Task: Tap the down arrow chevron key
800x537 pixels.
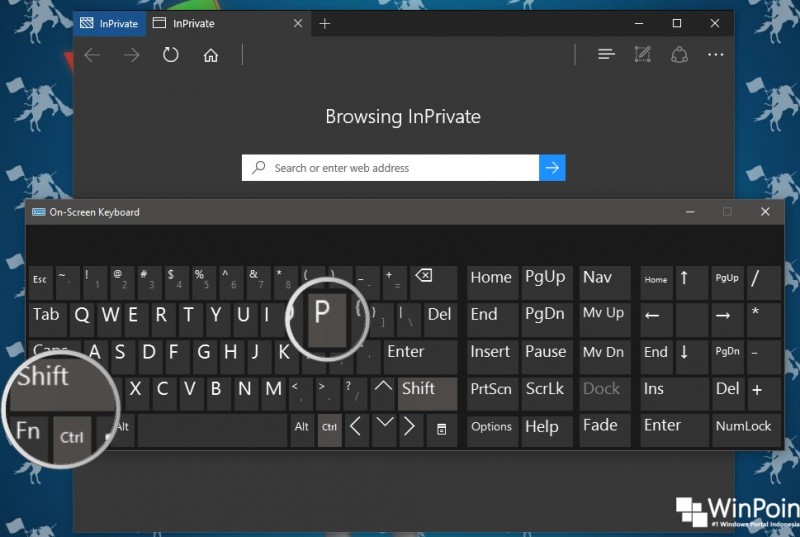Action: (384, 431)
